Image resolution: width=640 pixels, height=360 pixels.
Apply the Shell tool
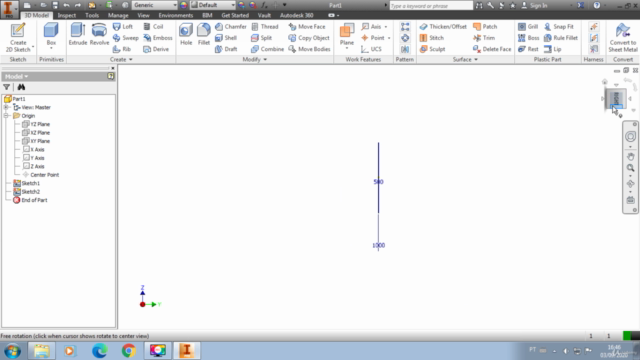pyautogui.click(x=226, y=38)
